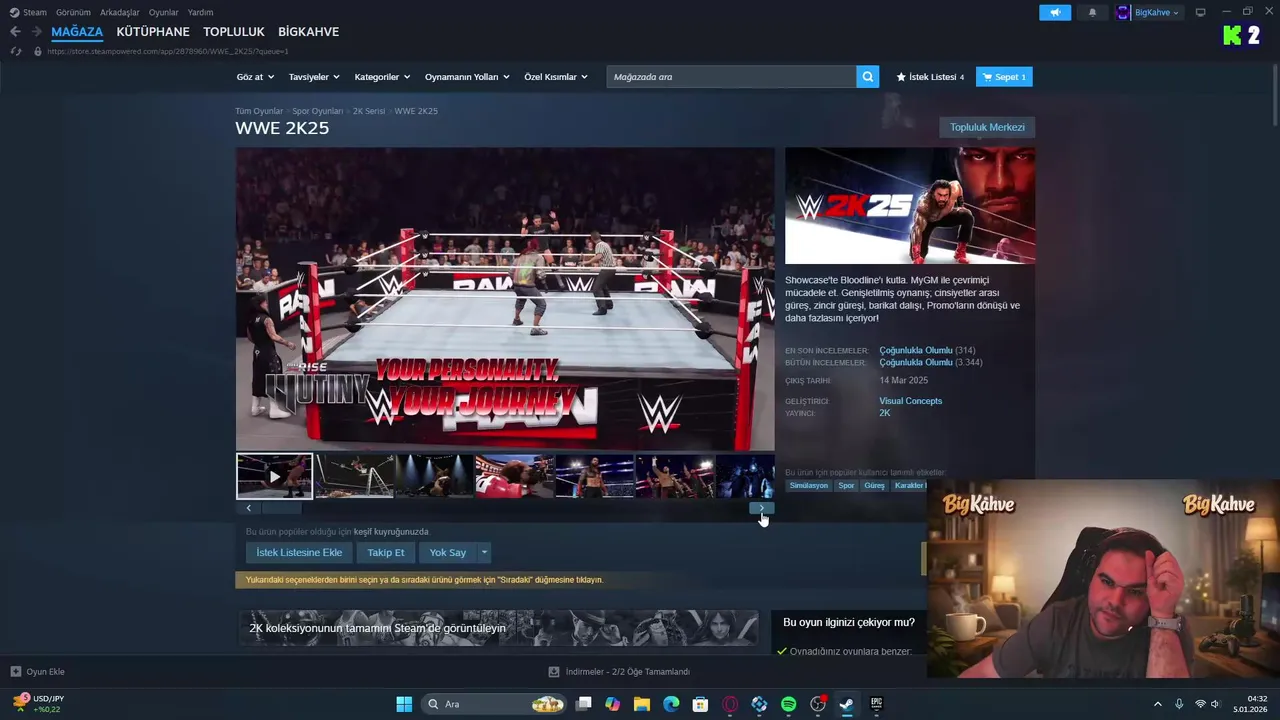Open İstek Listesi wishlist
Screen dimensions: 1280x720
(x=930, y=77)
